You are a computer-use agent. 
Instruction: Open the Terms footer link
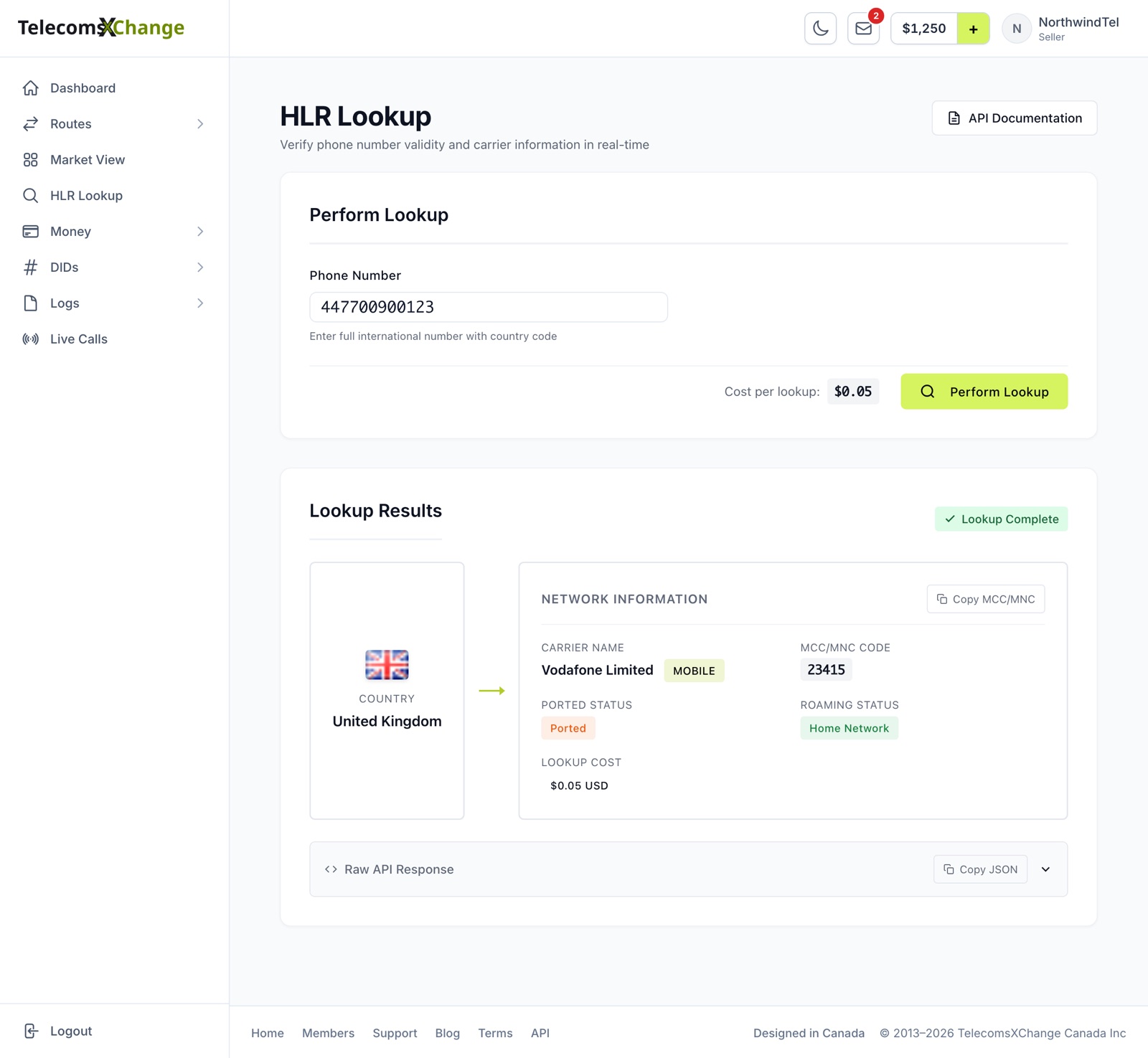click(x=495, y=1033)
